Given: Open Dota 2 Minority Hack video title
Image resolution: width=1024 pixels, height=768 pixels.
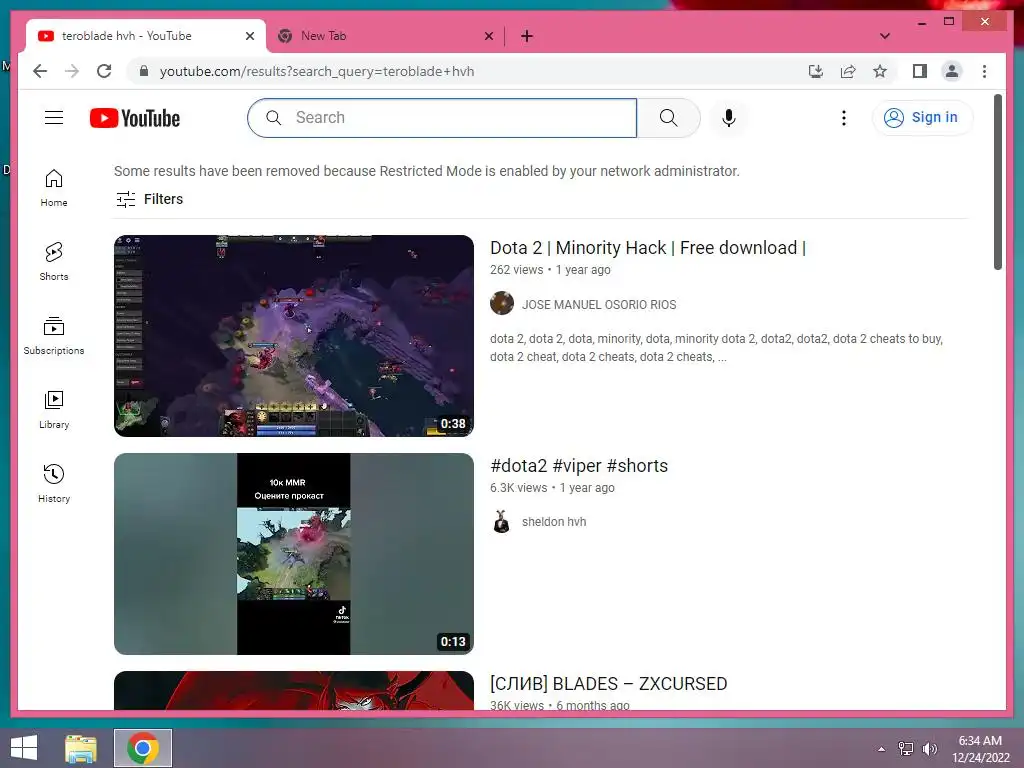Looking at the screenshot, I should tap(648, 248).
